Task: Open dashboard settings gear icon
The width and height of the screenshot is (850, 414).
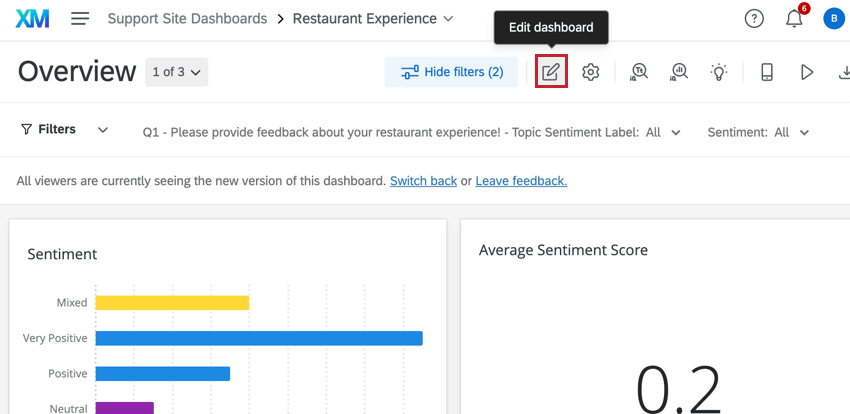Action: [x=591, y=72]
